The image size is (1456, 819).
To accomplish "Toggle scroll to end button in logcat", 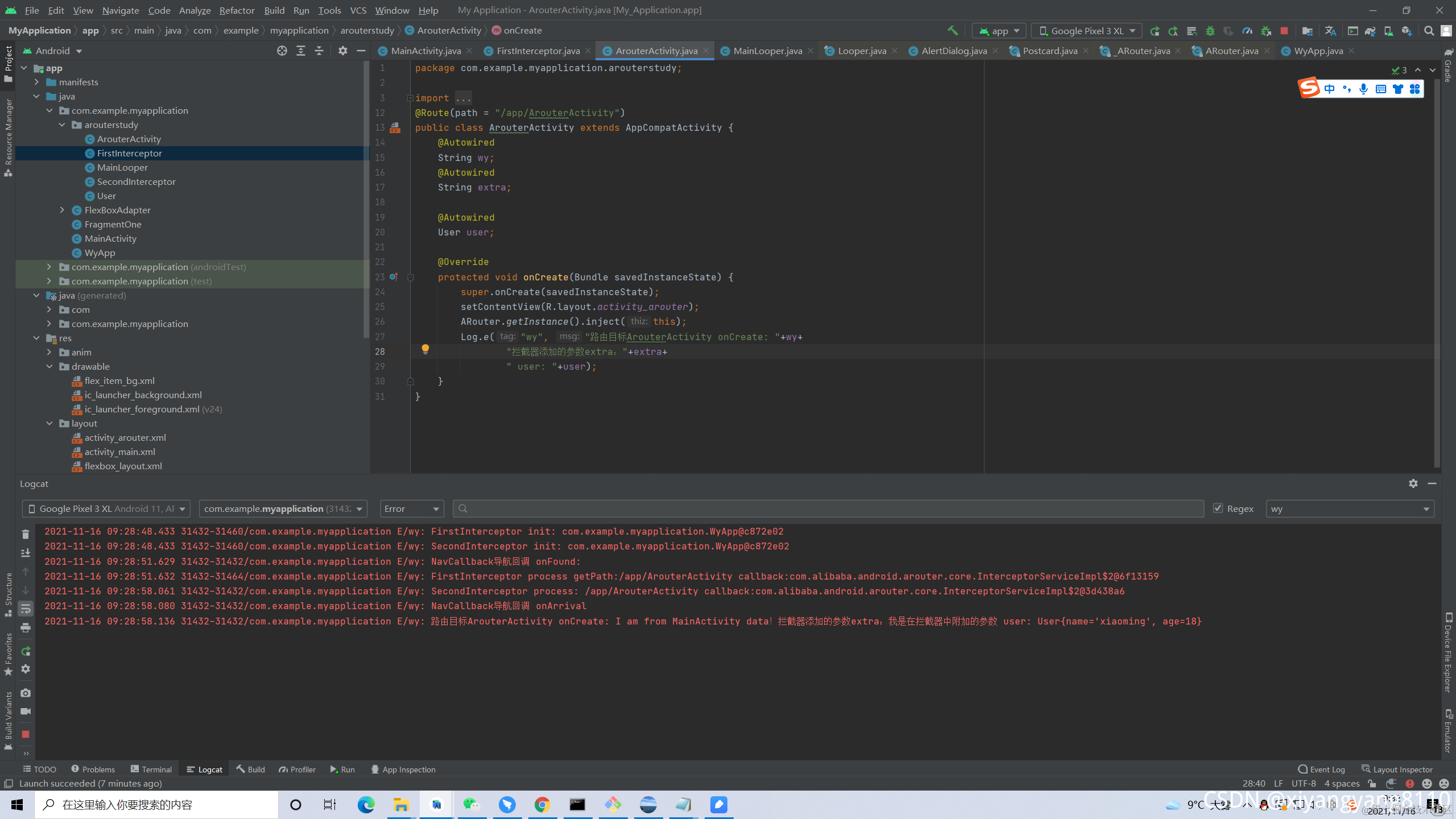I will point(25,553).
